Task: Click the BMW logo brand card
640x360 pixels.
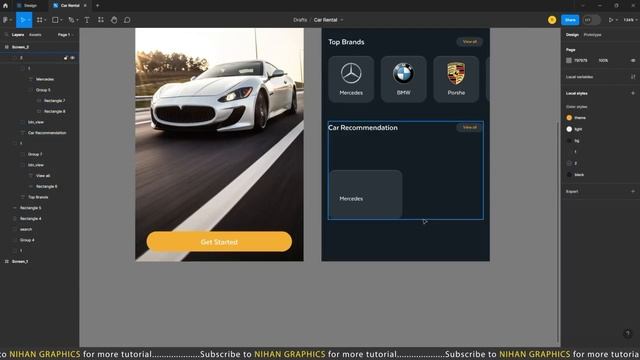Action: click(403, 79)
